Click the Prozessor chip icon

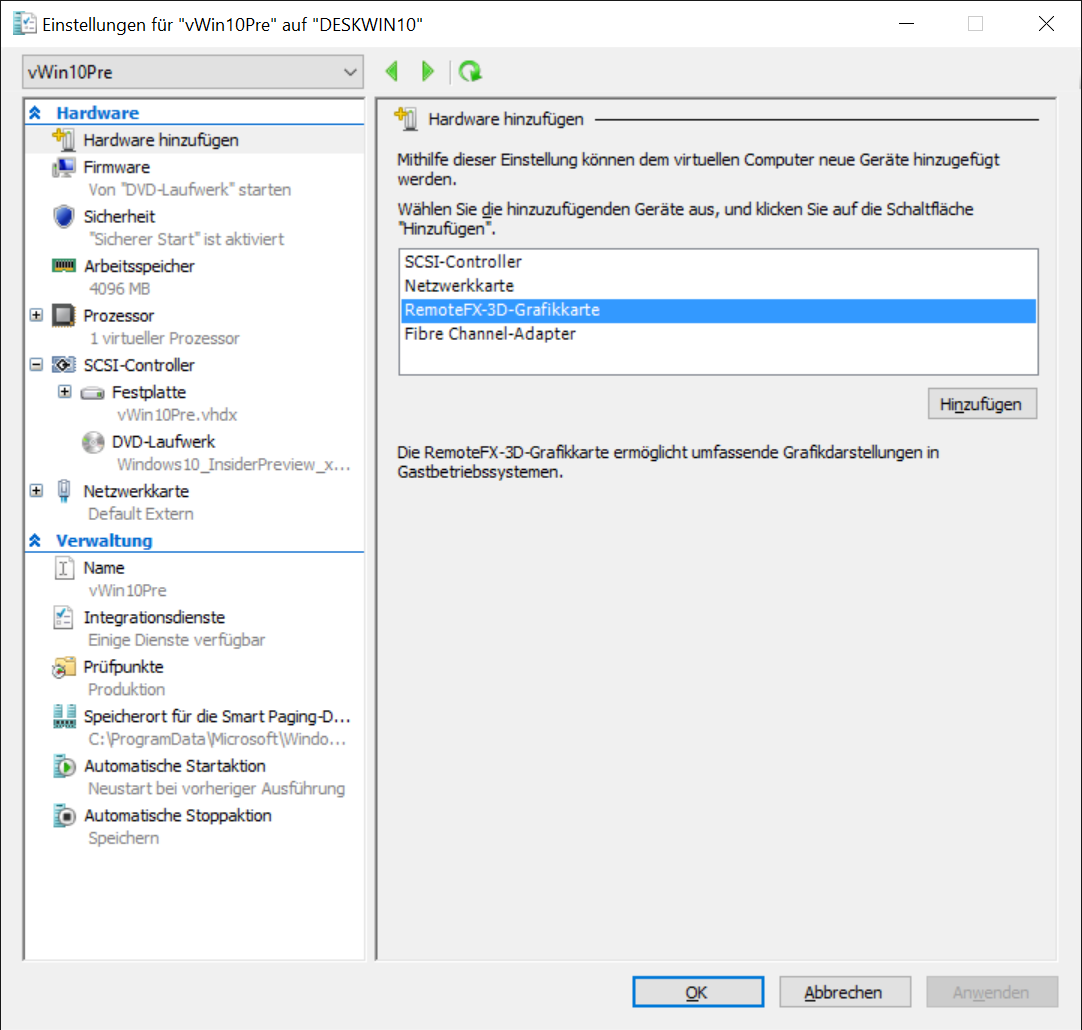coord(63,315)
